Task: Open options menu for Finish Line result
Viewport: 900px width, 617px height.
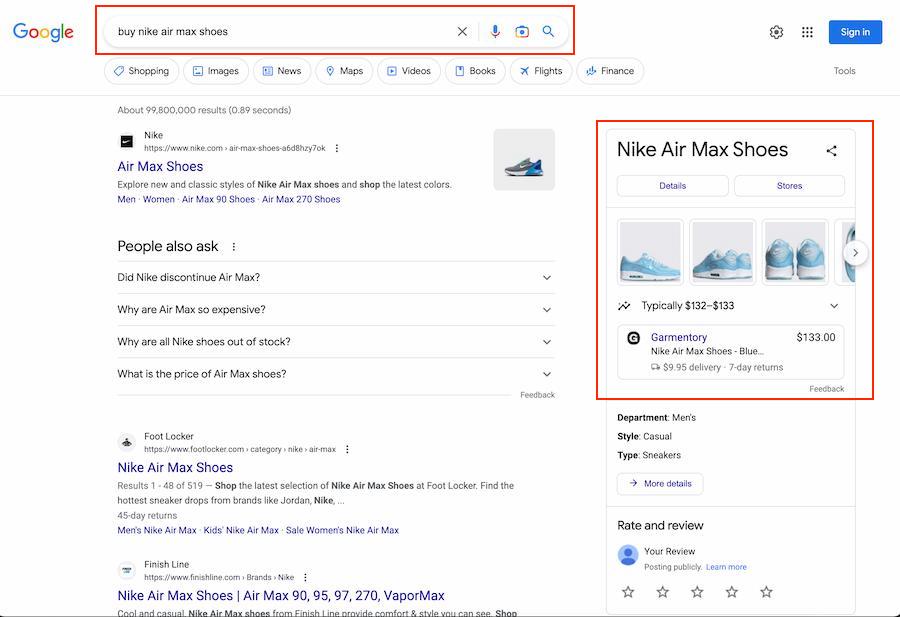Action: pyautogui.click(x=305, y=577)
